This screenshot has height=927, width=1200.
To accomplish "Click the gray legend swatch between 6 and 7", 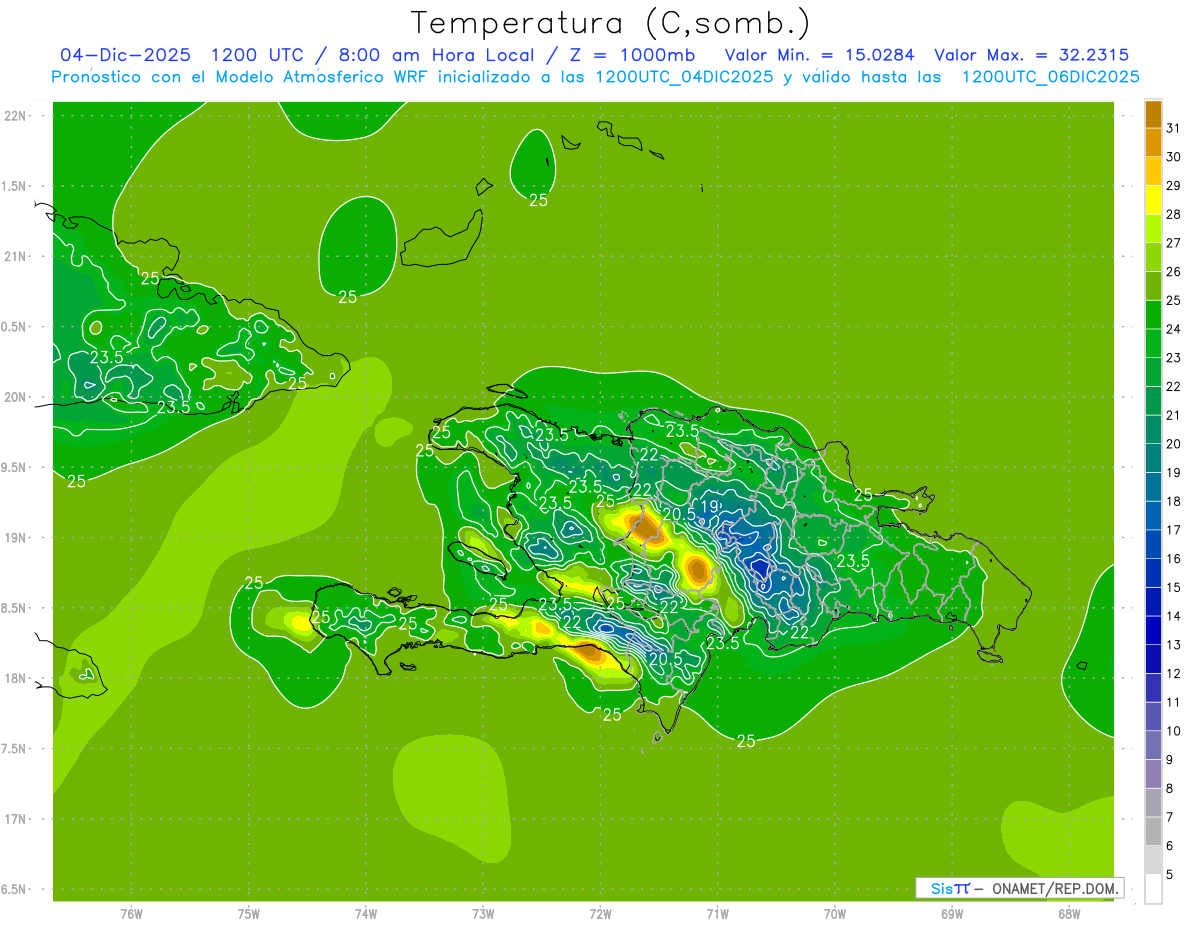I will [x=1153, y=831].
